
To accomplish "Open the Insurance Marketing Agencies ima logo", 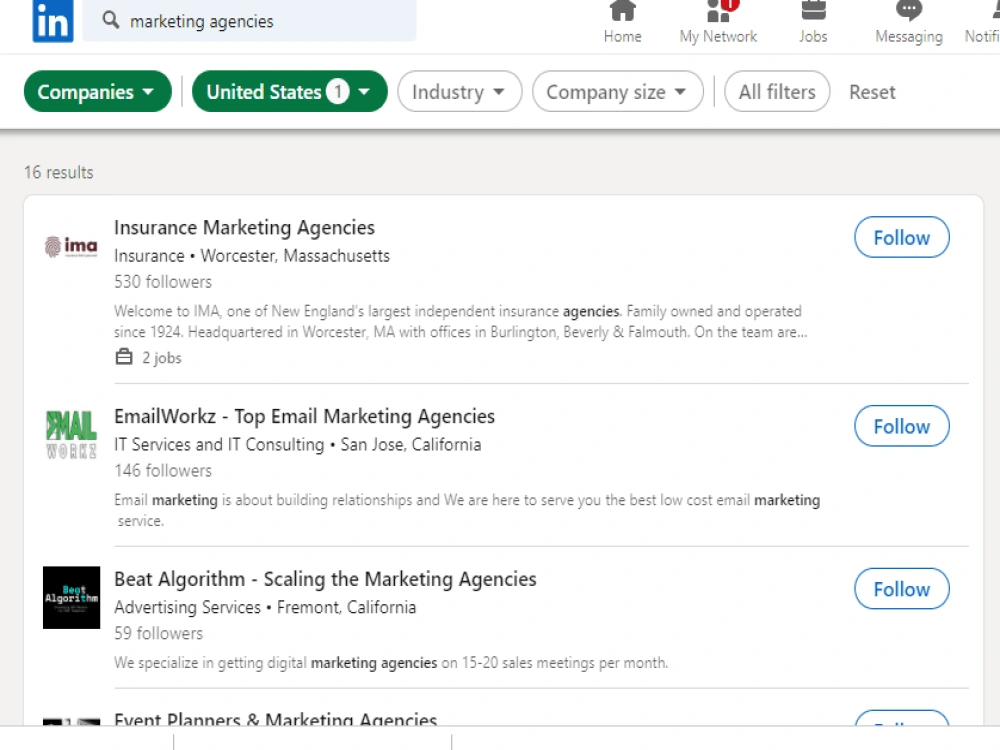I will pos(71,246).
